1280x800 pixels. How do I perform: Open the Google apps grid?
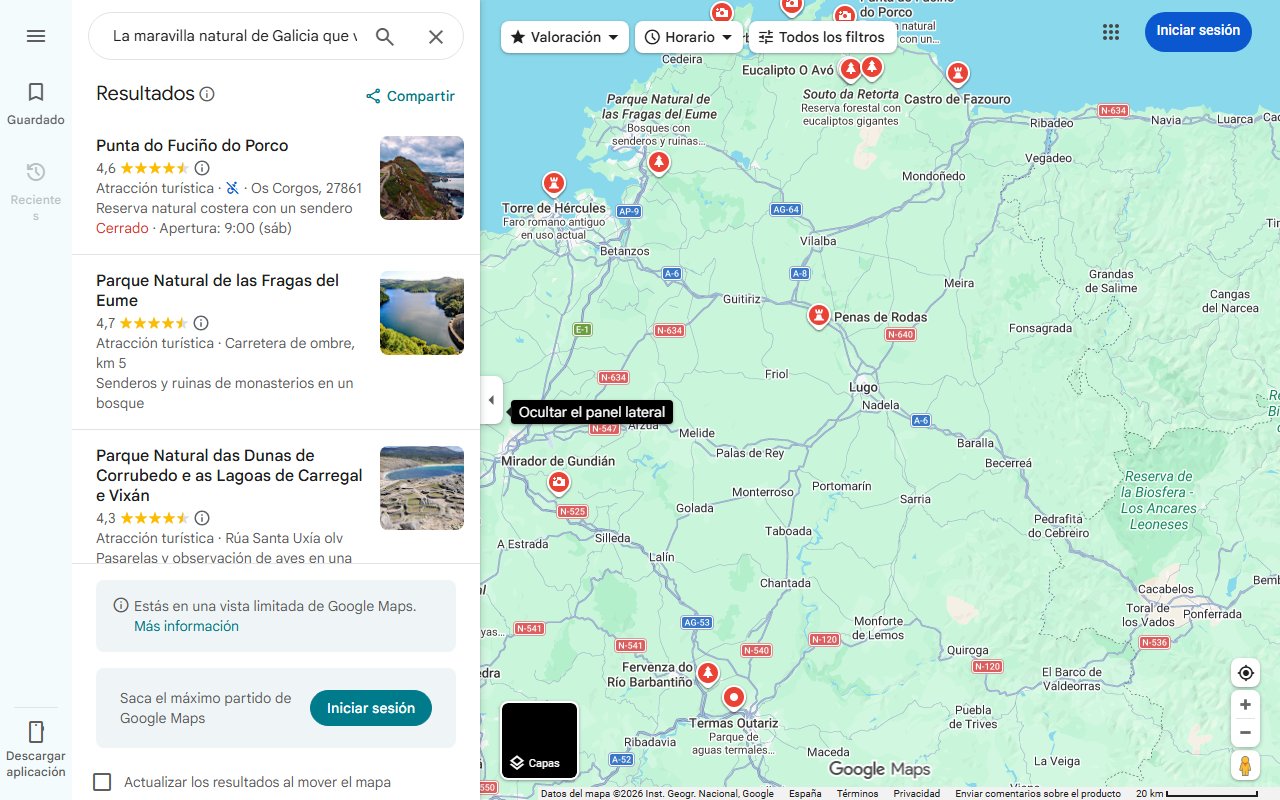[1110, 31]
